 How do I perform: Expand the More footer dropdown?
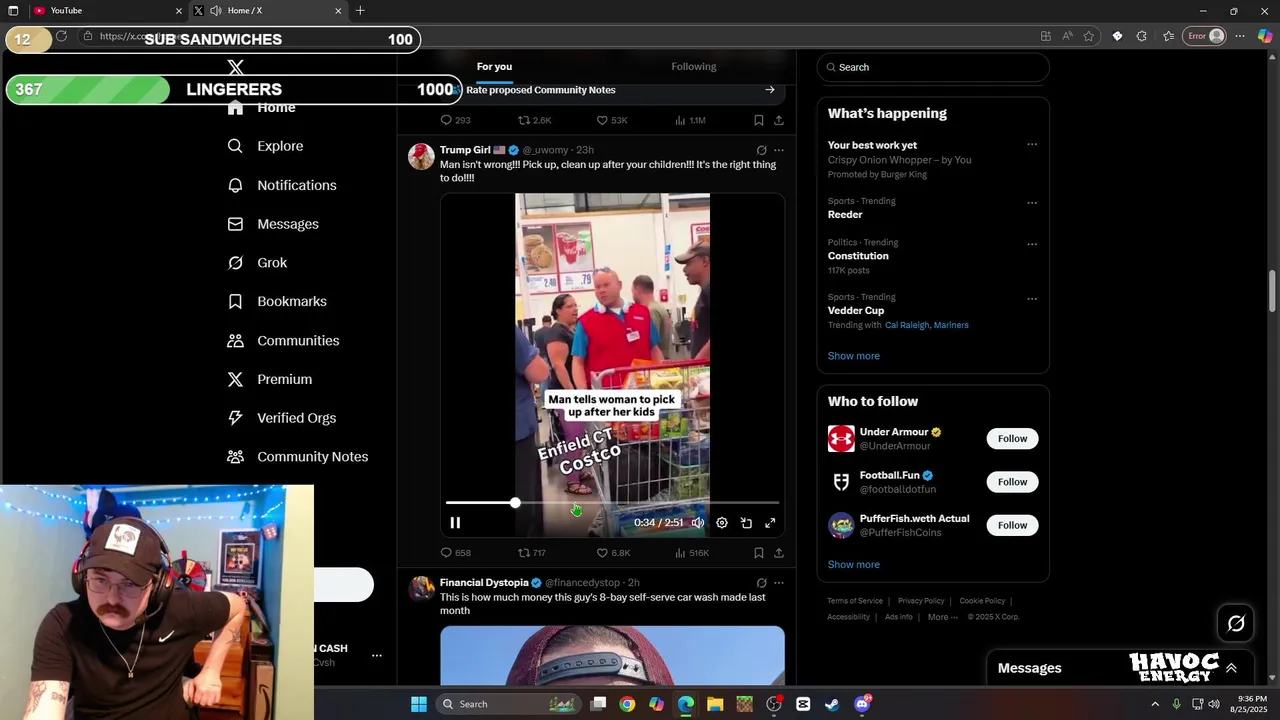point(942,617)
